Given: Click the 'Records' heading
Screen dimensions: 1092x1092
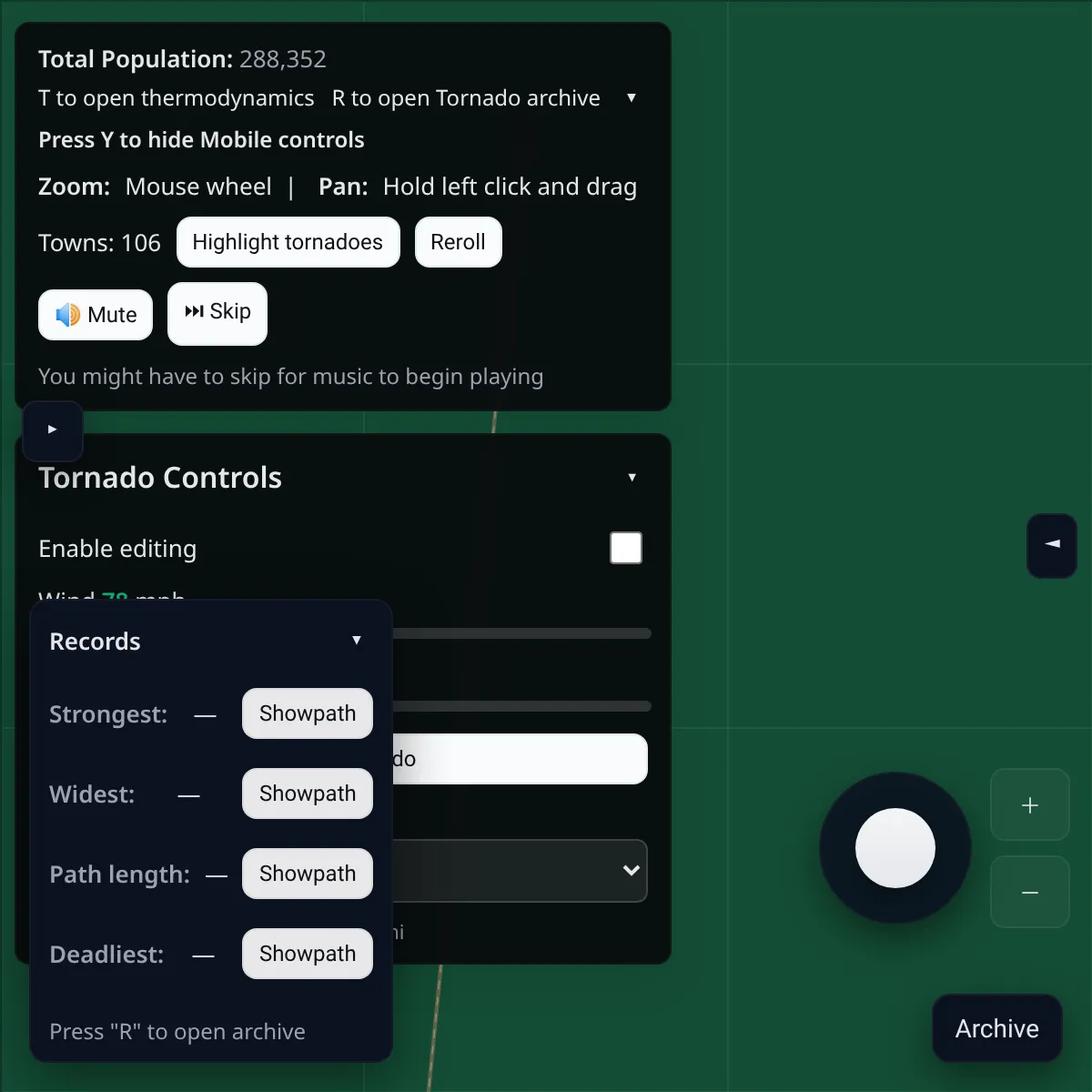Looking at the screenshot, I should point(95,642).
